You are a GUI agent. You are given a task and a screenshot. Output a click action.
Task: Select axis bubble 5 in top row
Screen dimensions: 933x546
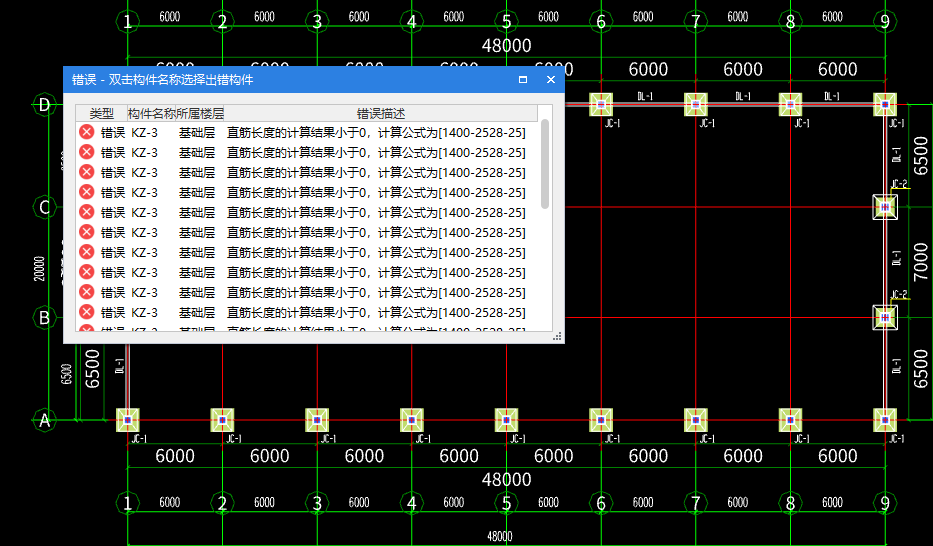506,22
